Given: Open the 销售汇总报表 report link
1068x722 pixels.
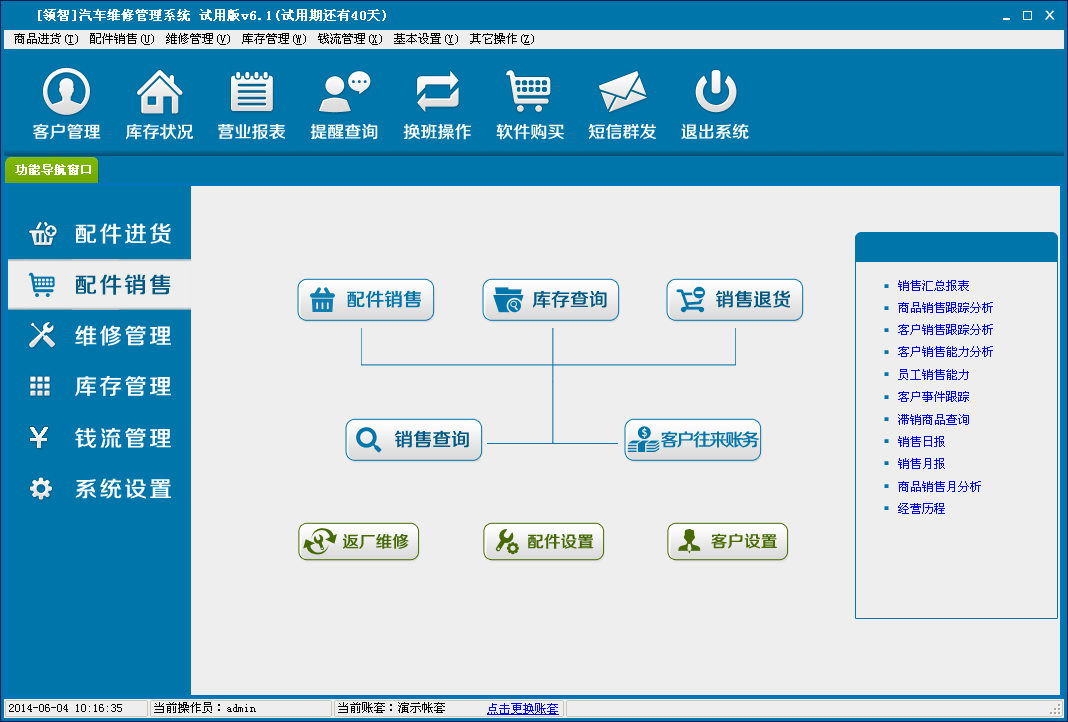Looking at the screenshot, I should point(933,286).
